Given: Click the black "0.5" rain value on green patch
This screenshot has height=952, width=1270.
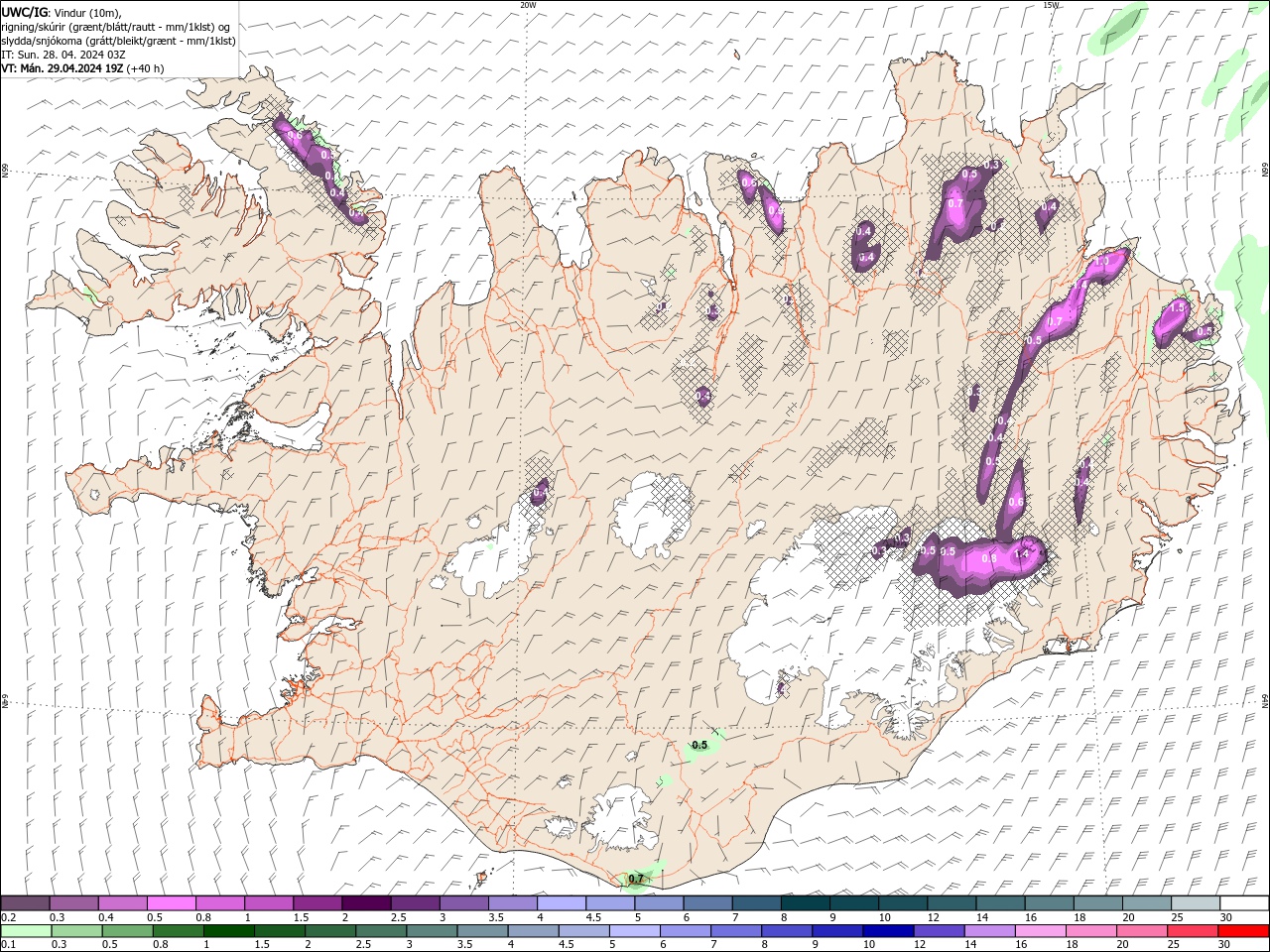Looking at the screenshot, I should (x=699, y=745).
